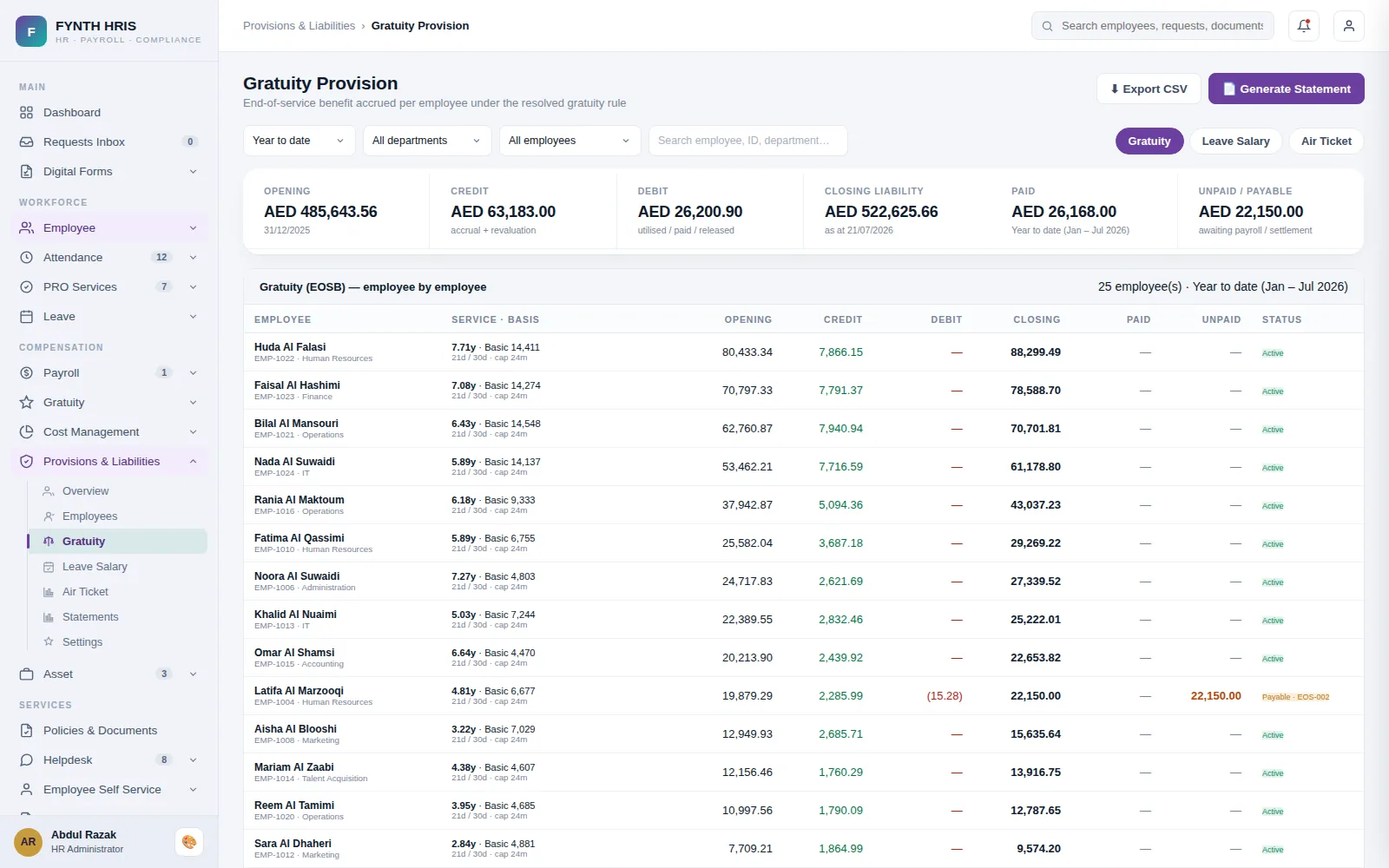The image size is (1389, 868).
Task: Click the Helpdesk chat bubble icon
Action: click(x=26, y=760)
